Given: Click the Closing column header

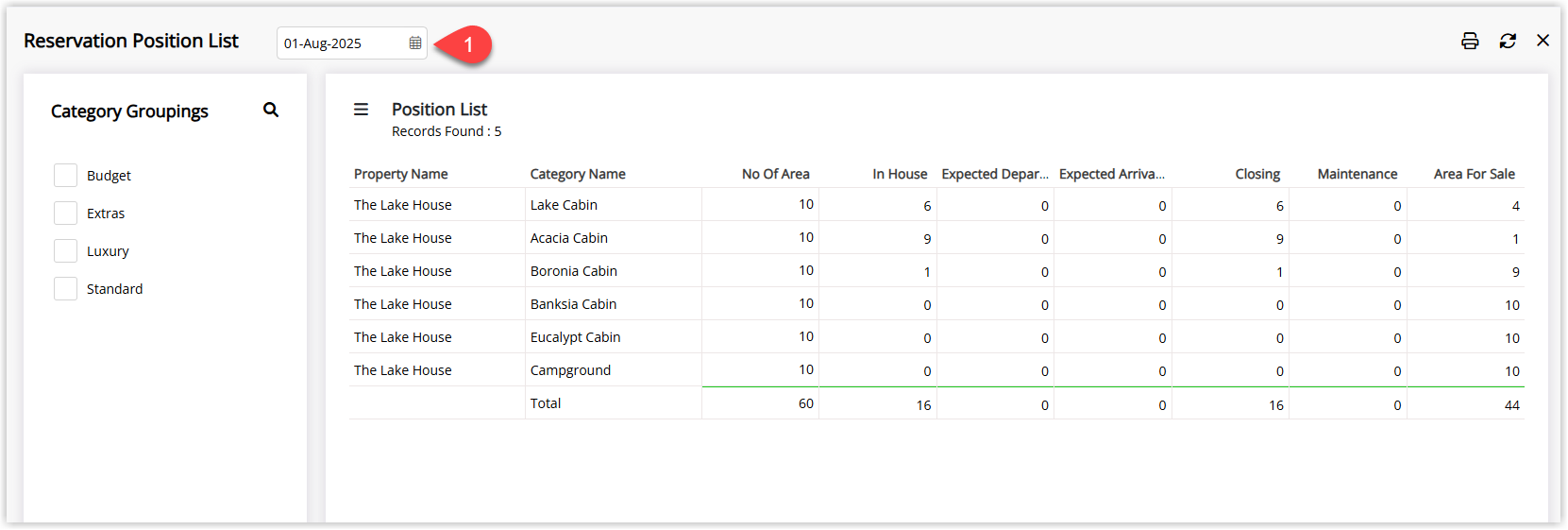Looking at the screenshot, I should point(1257,174).
